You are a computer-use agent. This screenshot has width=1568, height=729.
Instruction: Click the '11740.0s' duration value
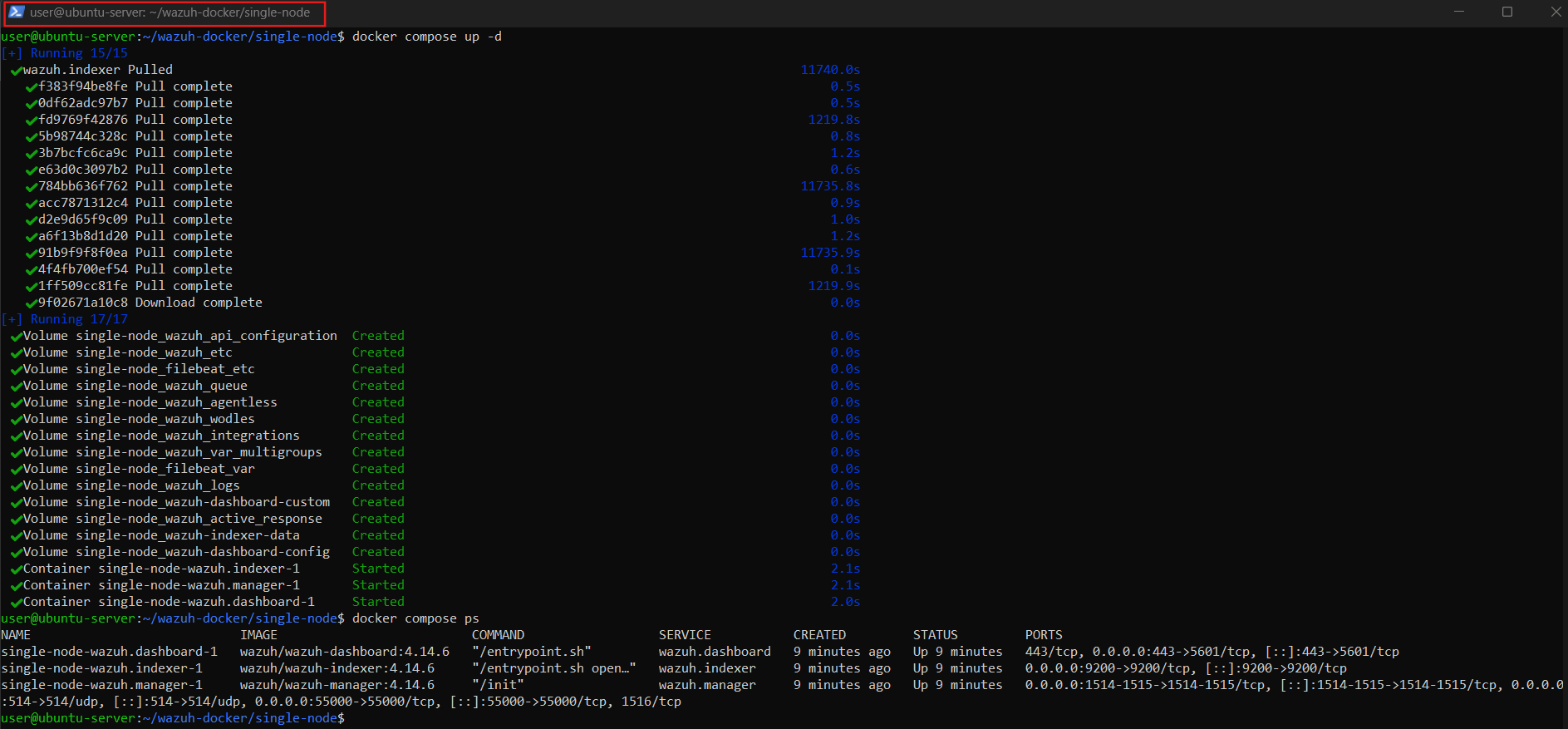(x=830, y=70)
